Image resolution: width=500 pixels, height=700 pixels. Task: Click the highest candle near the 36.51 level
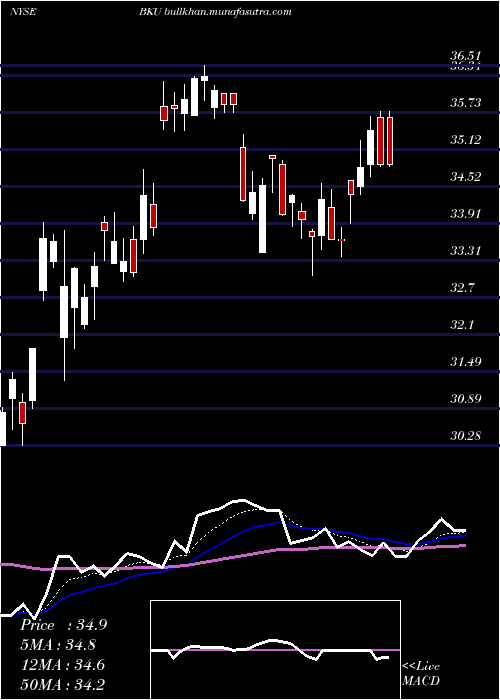pos(204,83)
